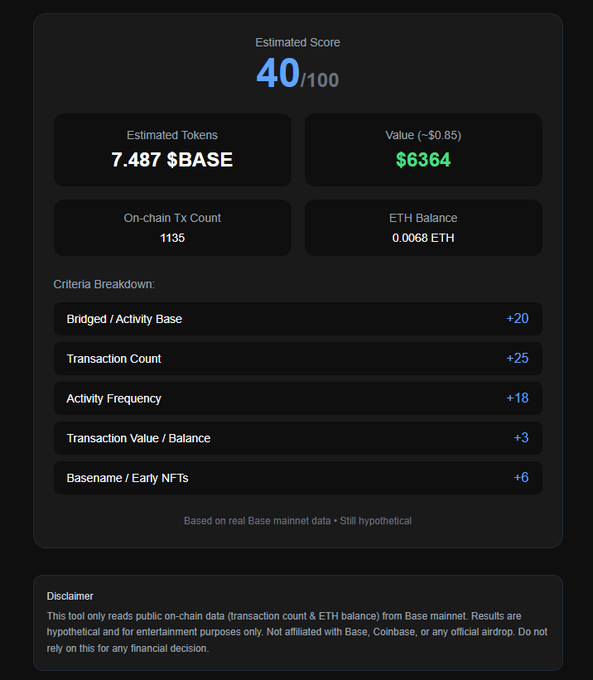593x680 pixels.
Task: Click the Activity Frequency row
Action: point(298,399)
